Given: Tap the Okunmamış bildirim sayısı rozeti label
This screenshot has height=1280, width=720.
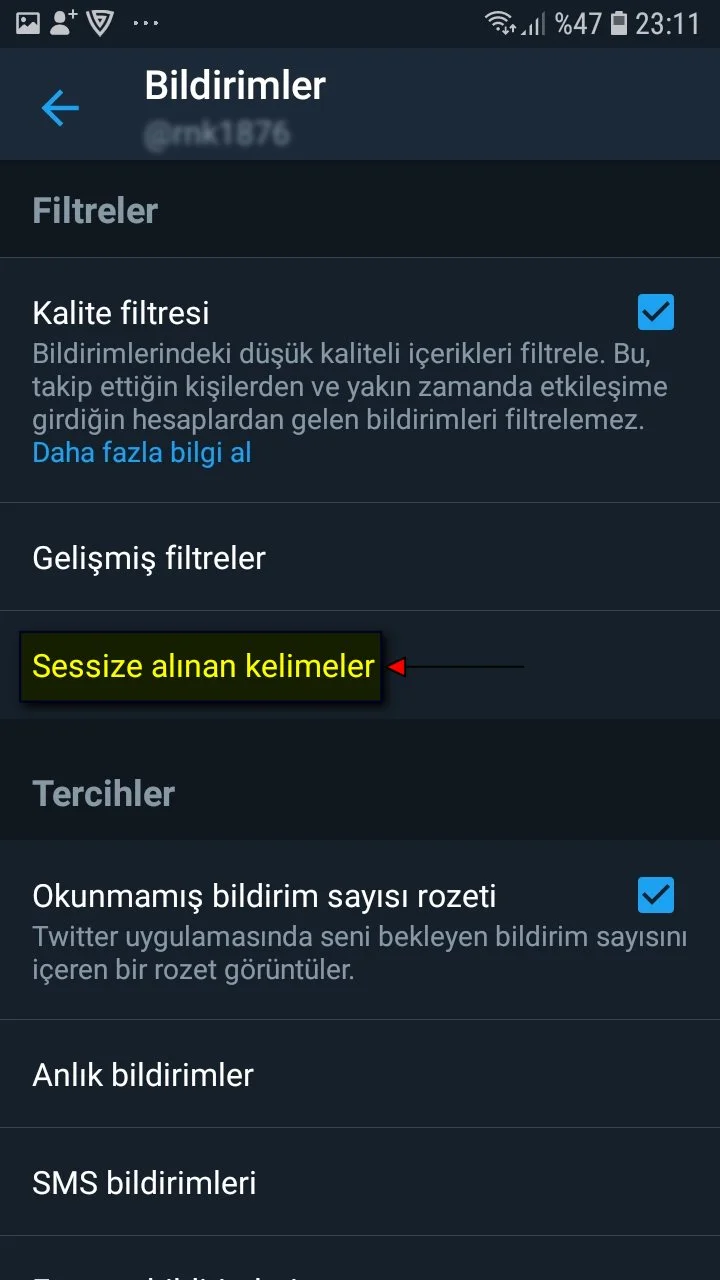Looking at the screenshot, I should point(264,896).
